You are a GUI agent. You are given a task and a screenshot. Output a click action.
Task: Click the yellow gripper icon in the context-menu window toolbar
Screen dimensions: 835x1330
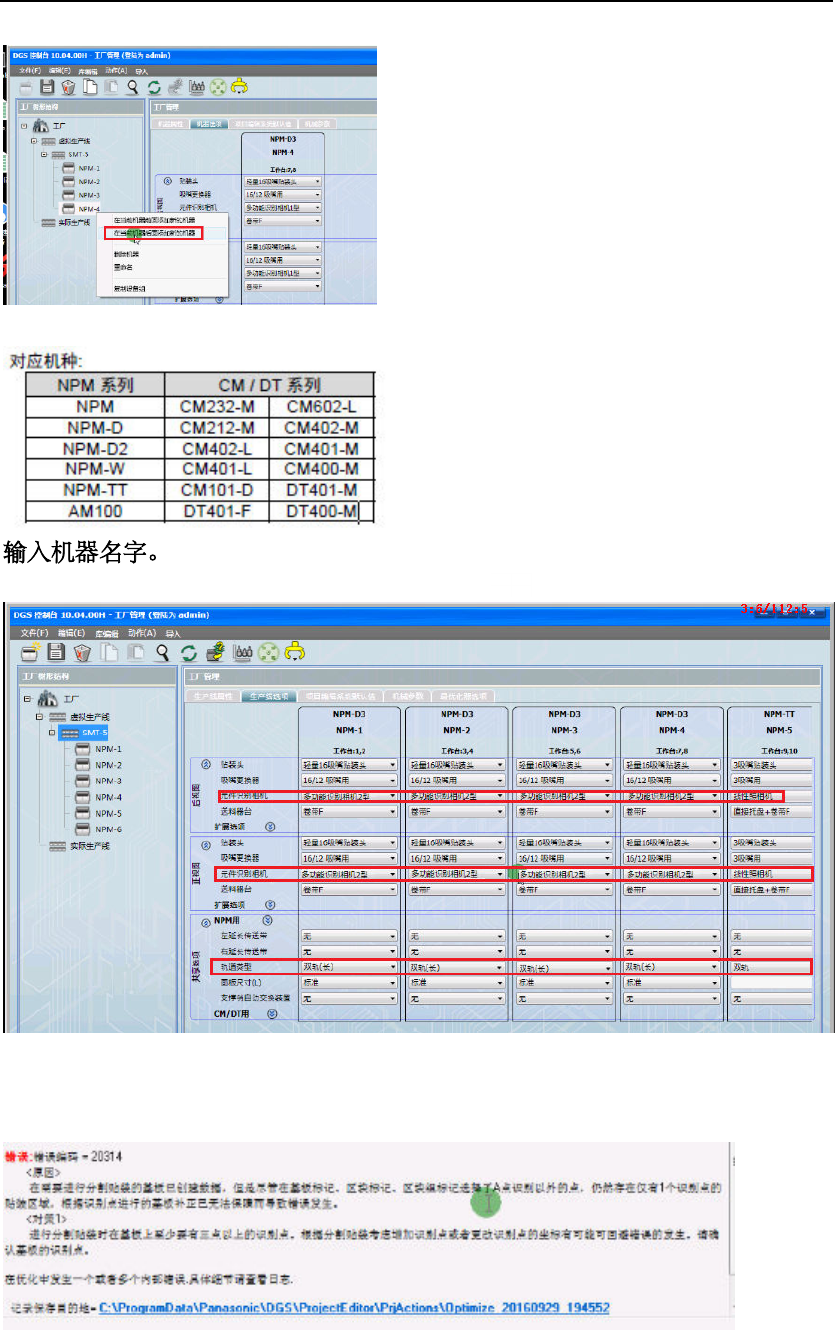click(x=240, y=86)
